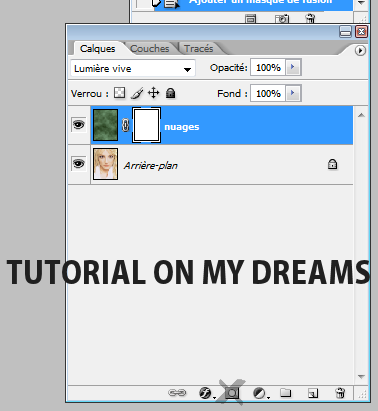Hide the Arrière-plan layer

click(79, 164)
